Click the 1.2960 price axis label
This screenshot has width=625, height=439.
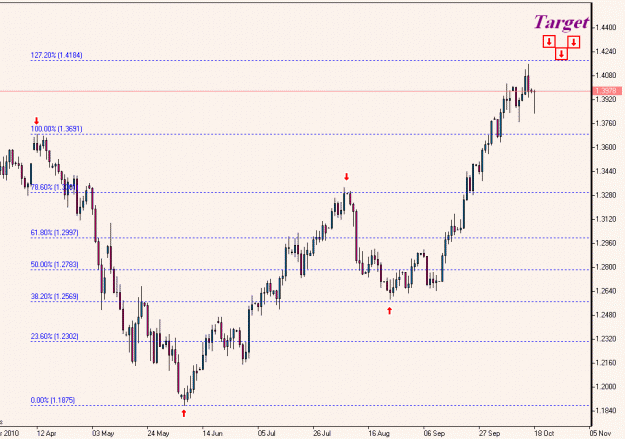point(606,243)
